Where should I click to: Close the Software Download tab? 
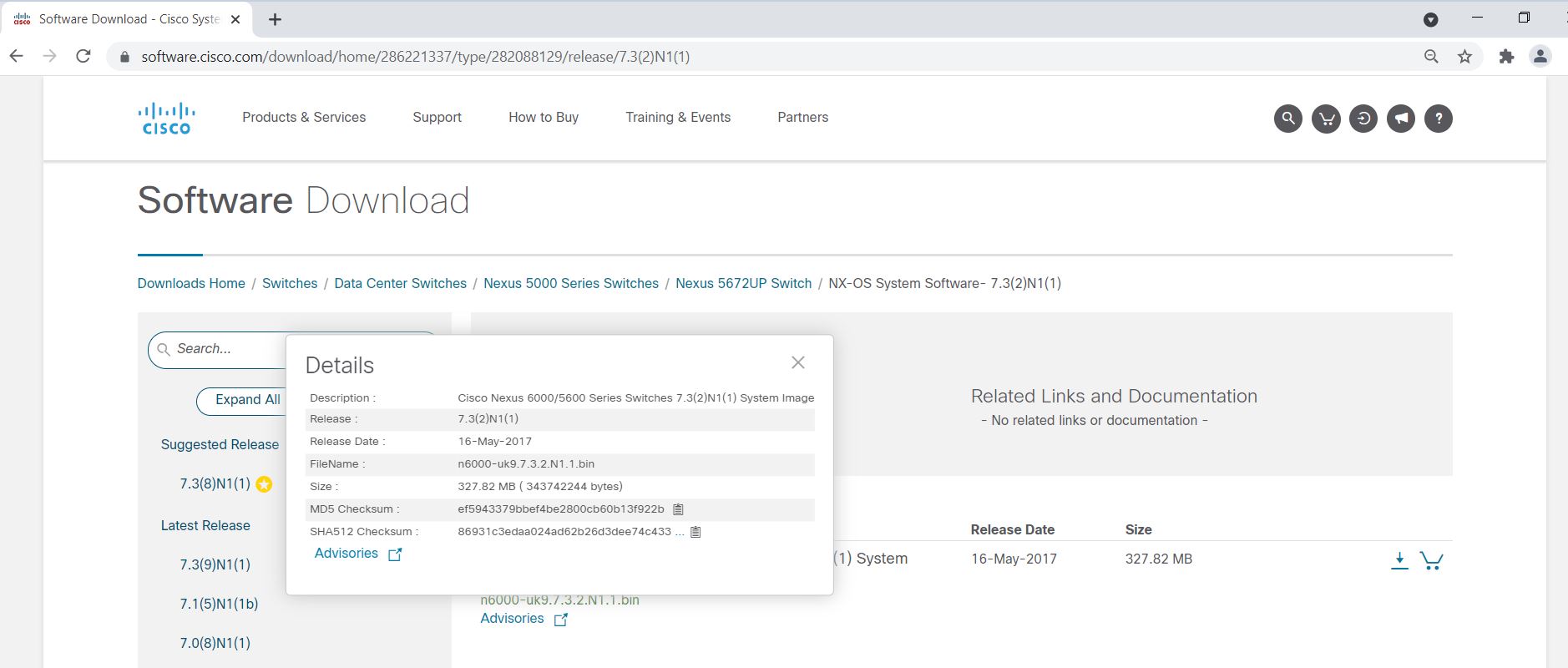click(x=235, y=19)
